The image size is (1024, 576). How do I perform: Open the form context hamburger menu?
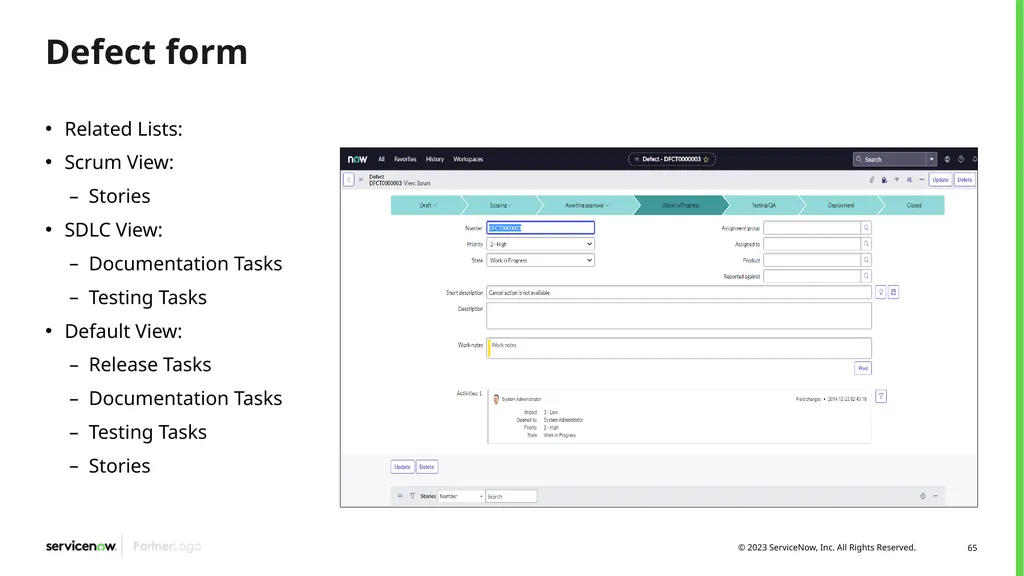360,180
